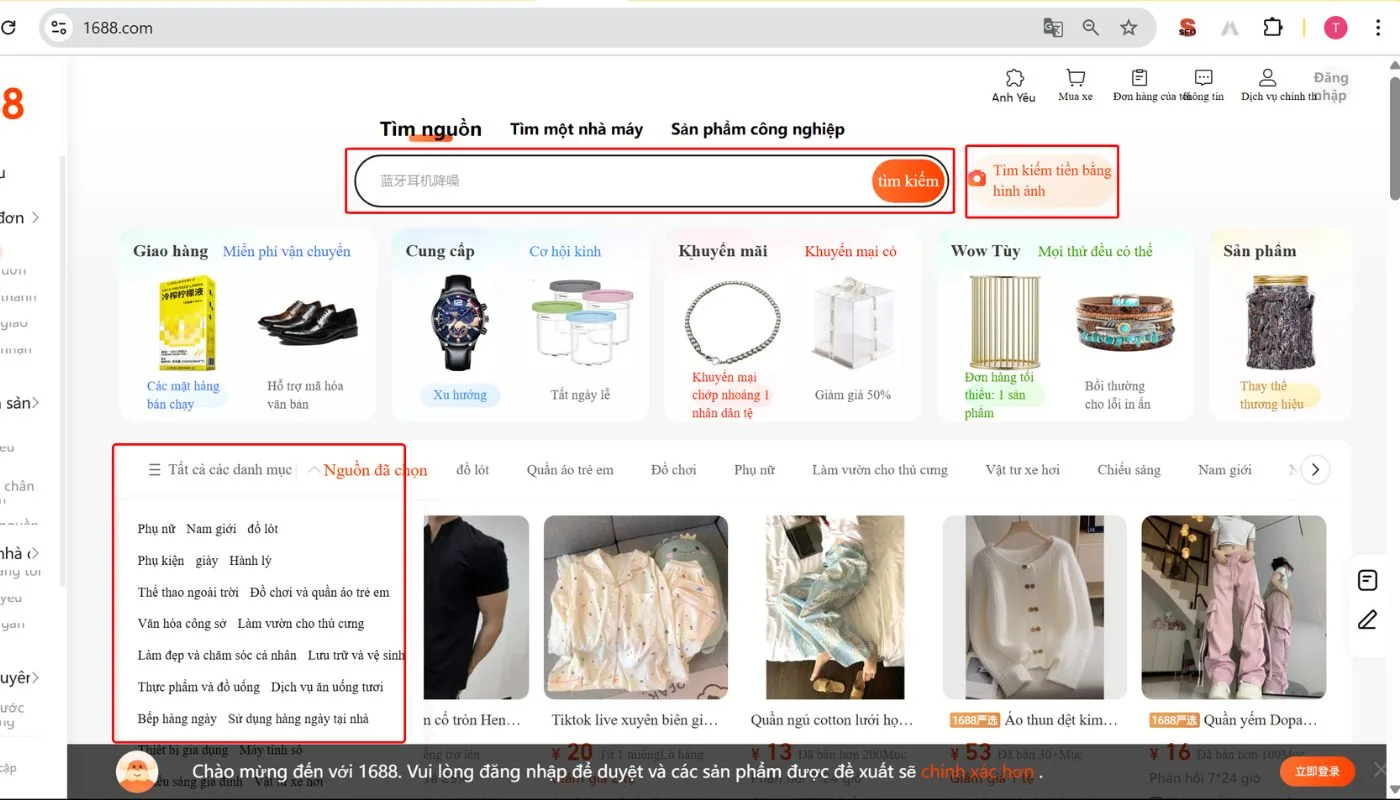This screenshot has width=1400, height=800.
Task: Click the search input field
Action: 613,181
